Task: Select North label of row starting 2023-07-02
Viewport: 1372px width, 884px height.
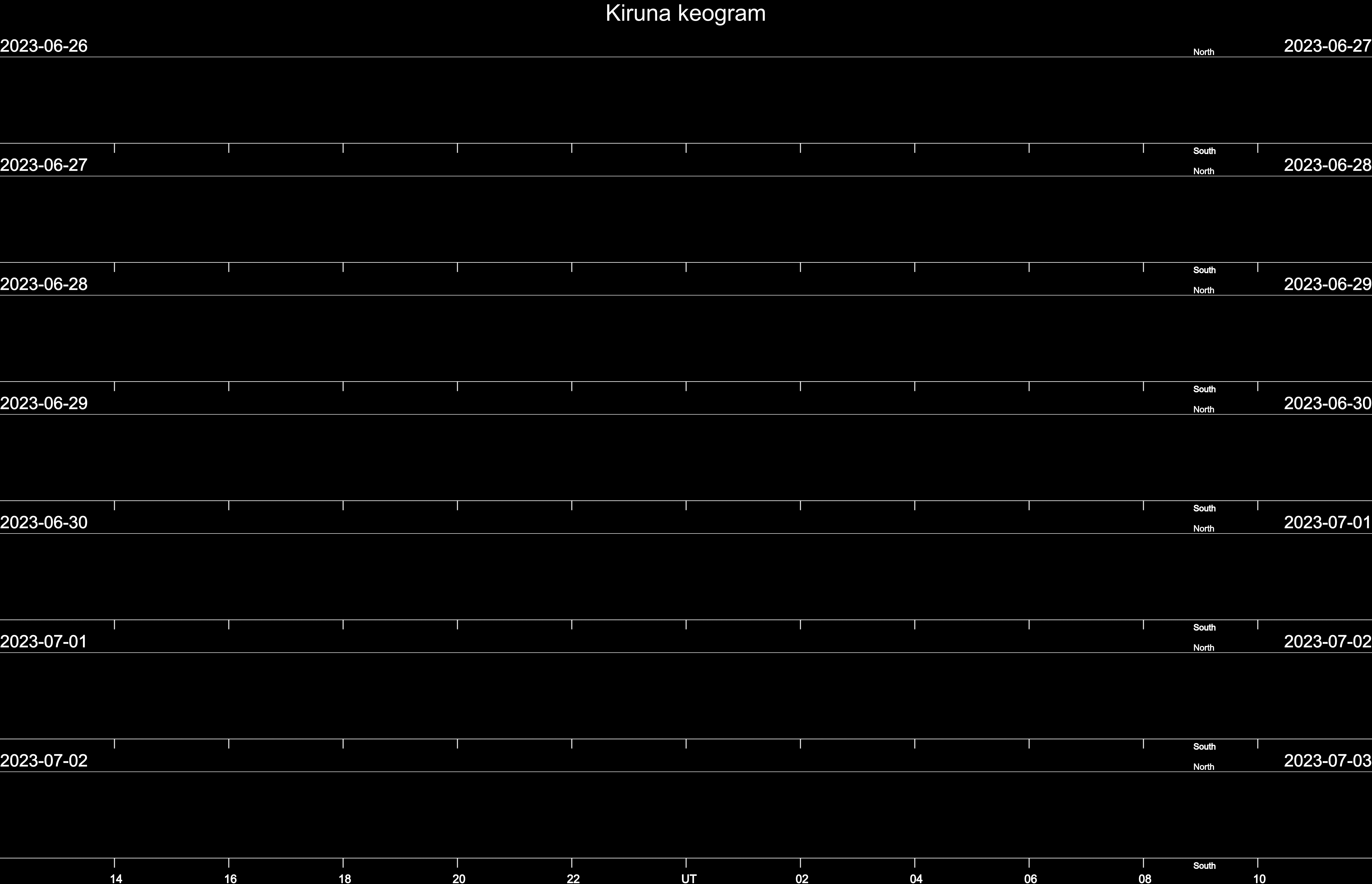Action: tap(1203, 767)
